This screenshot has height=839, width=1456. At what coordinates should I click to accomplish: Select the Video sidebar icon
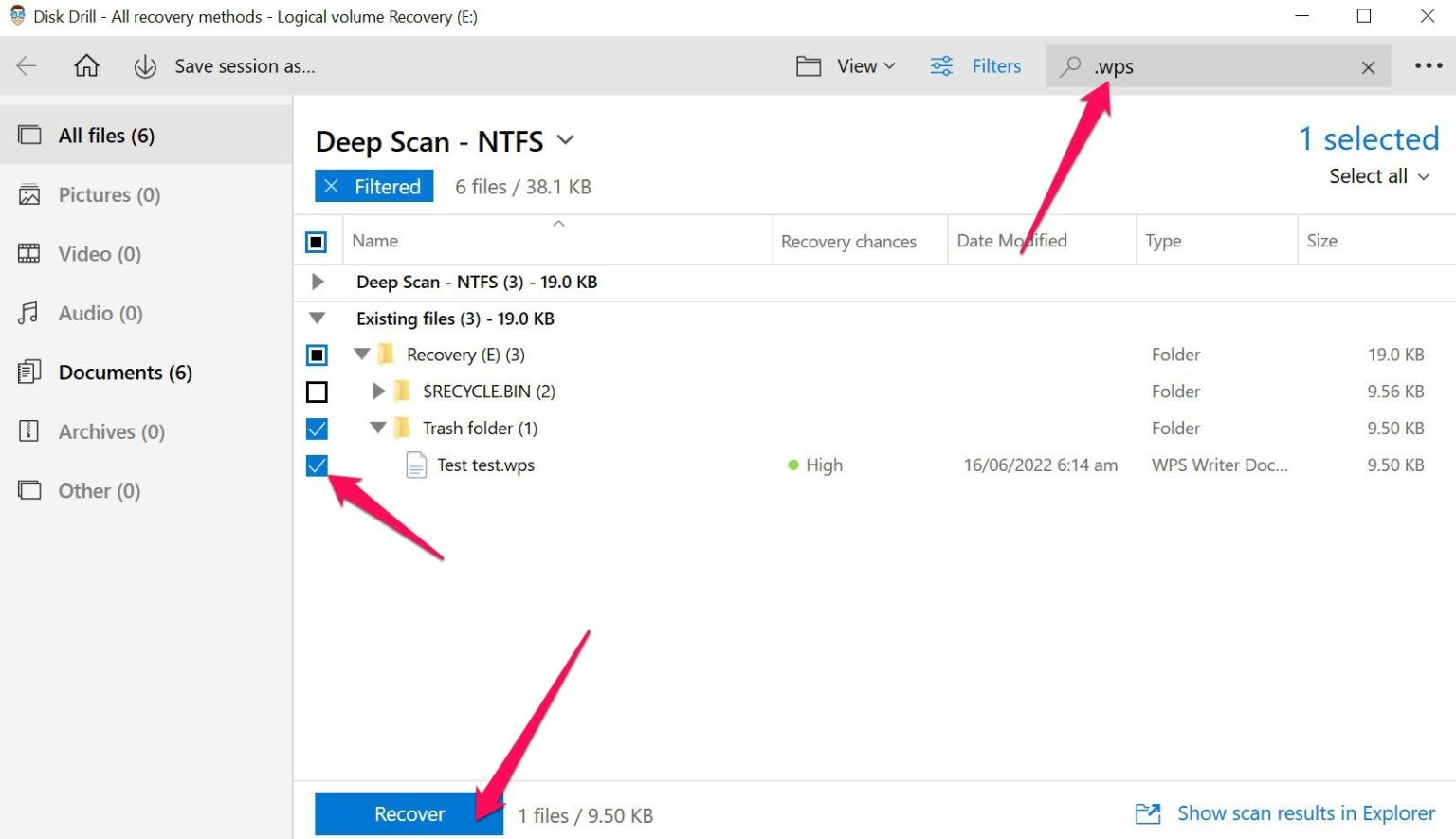[28, 253]
